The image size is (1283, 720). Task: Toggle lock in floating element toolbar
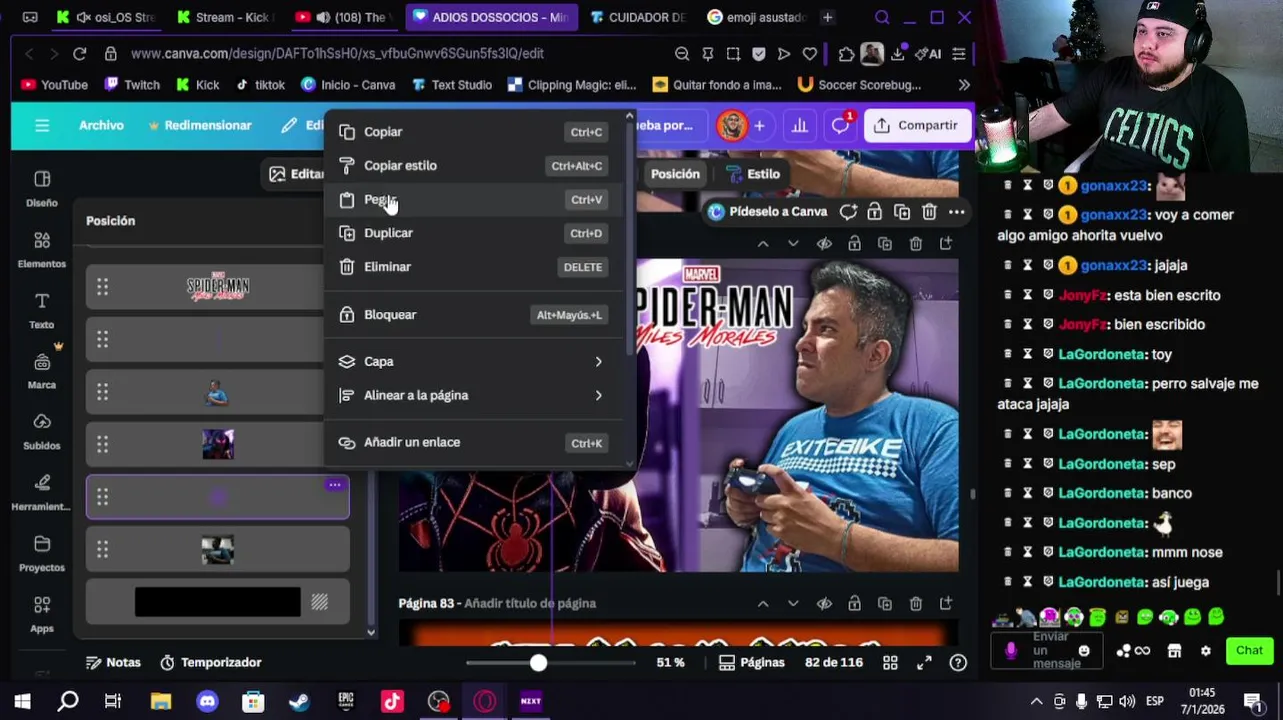click(x=875, y=212)
